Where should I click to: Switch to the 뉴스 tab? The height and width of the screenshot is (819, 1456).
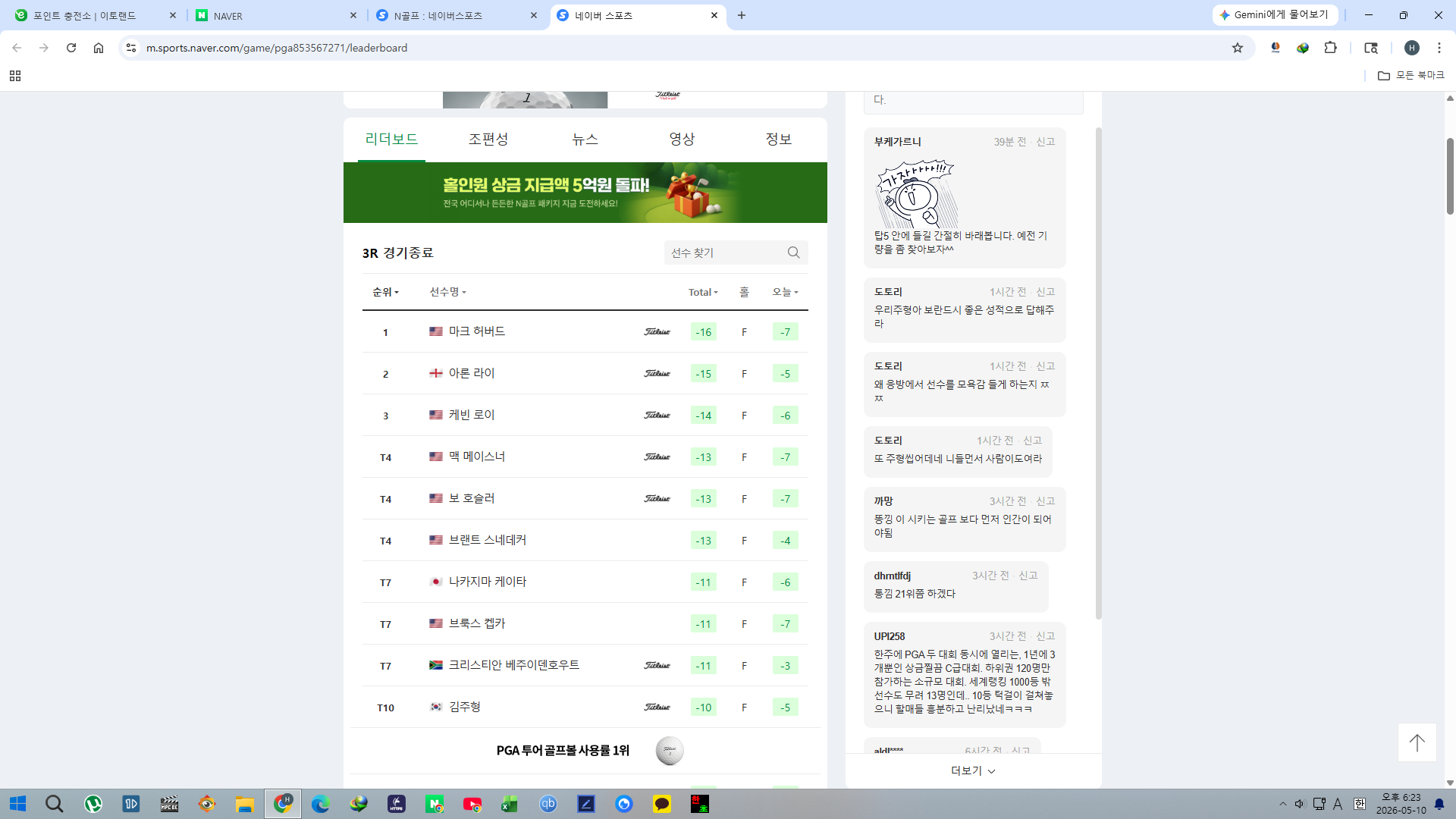tap(585, 140)
